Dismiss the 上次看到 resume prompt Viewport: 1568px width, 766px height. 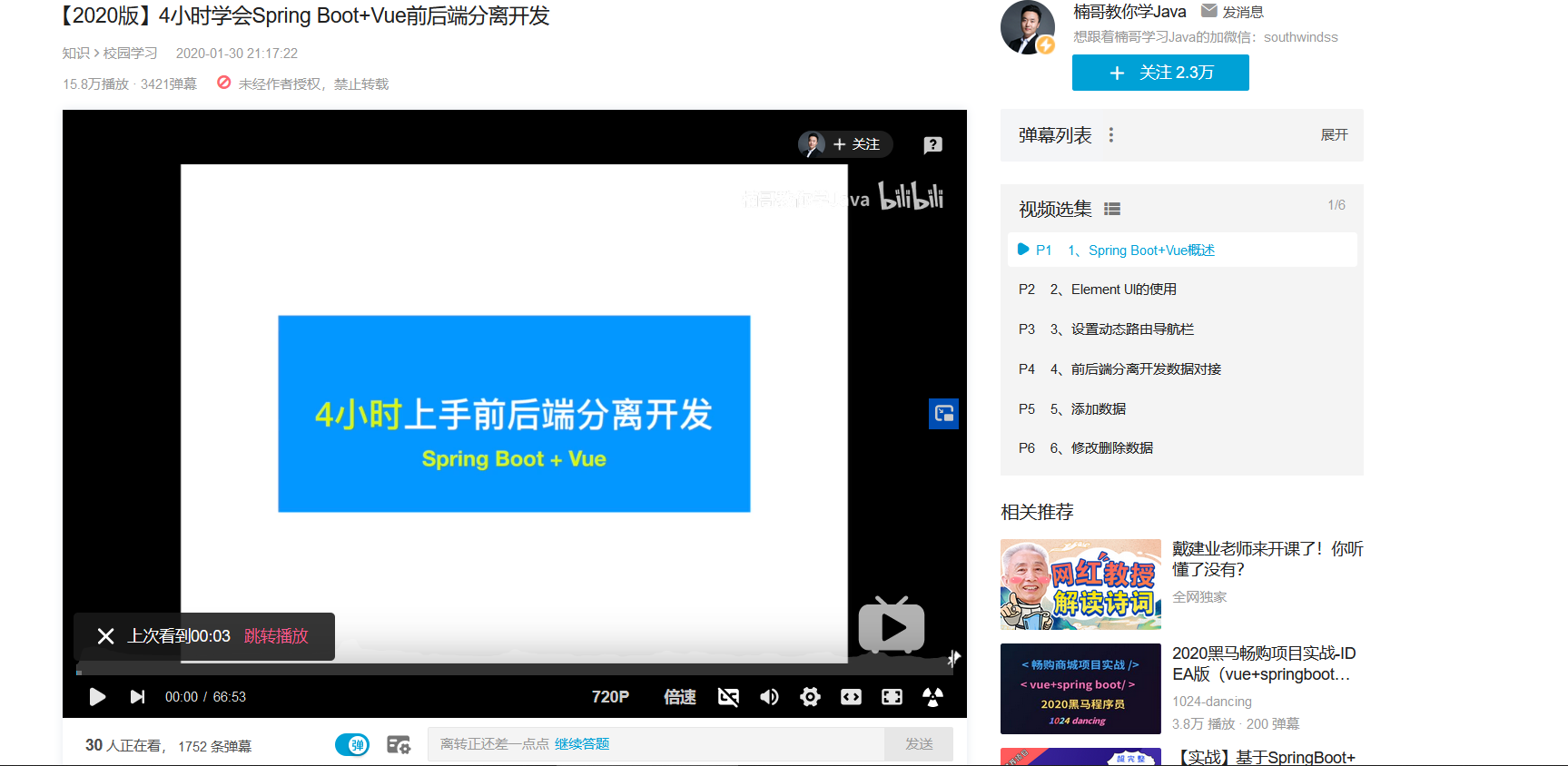tap(105, 636)
